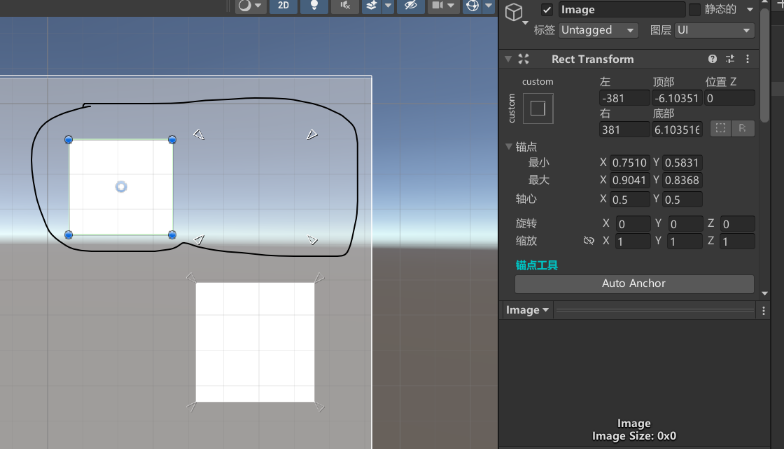Select the bottom-left anchor triangle handle
This screenshot has height=449, width=784.
[x=199, y=240]
